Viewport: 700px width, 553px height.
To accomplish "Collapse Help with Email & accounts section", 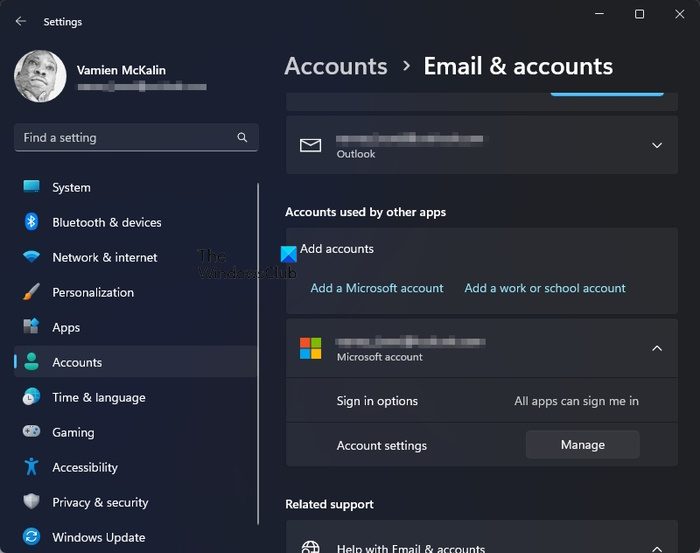I will pos(657,549).
